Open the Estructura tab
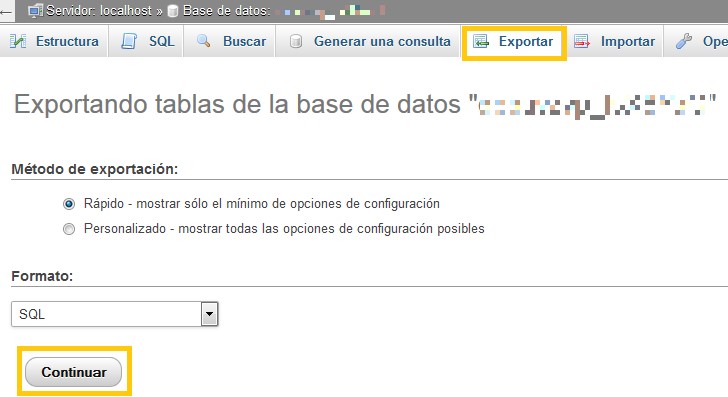 (x=54, y=41)
